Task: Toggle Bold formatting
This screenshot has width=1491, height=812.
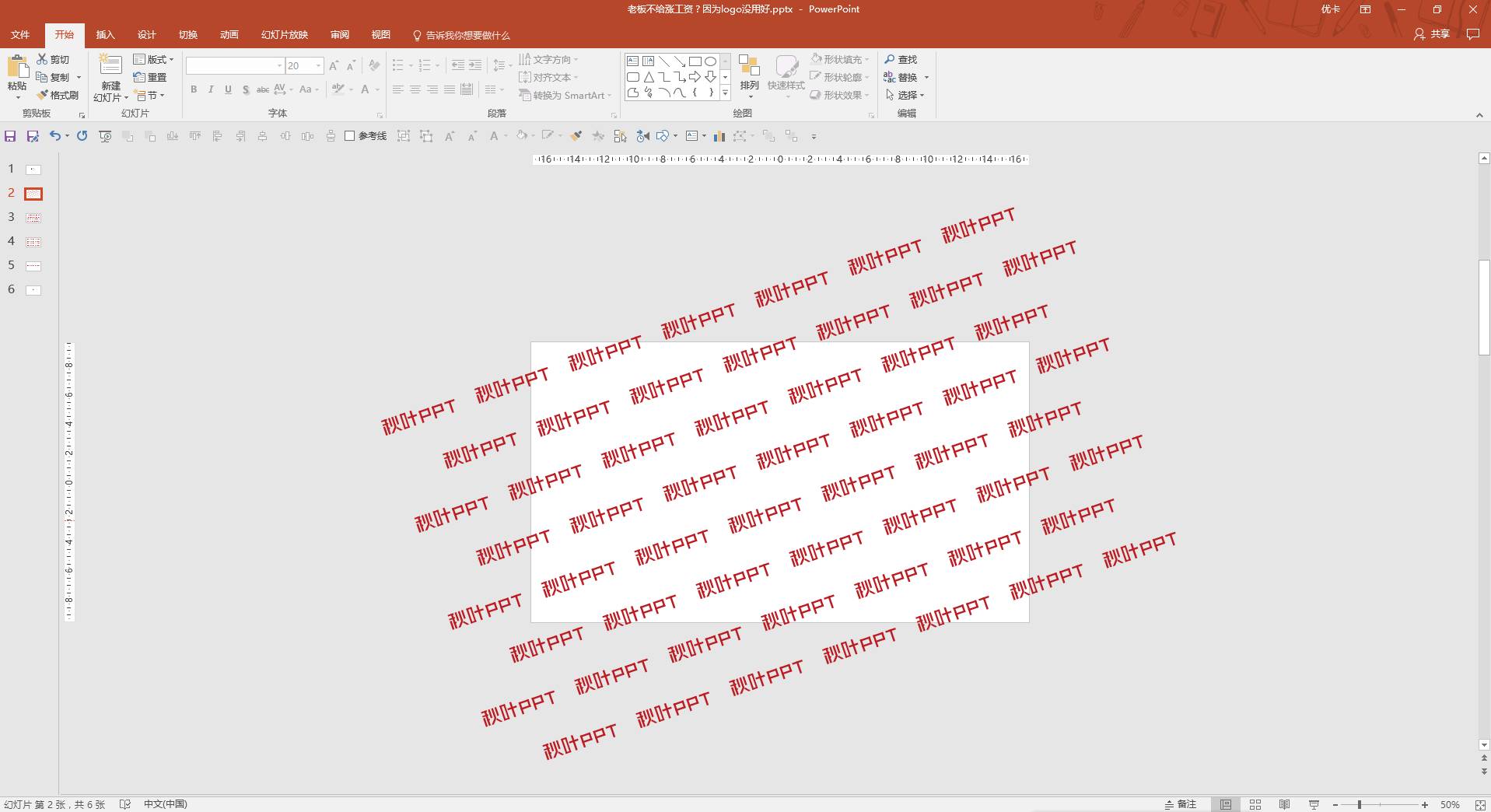Action: pos(194,89)
